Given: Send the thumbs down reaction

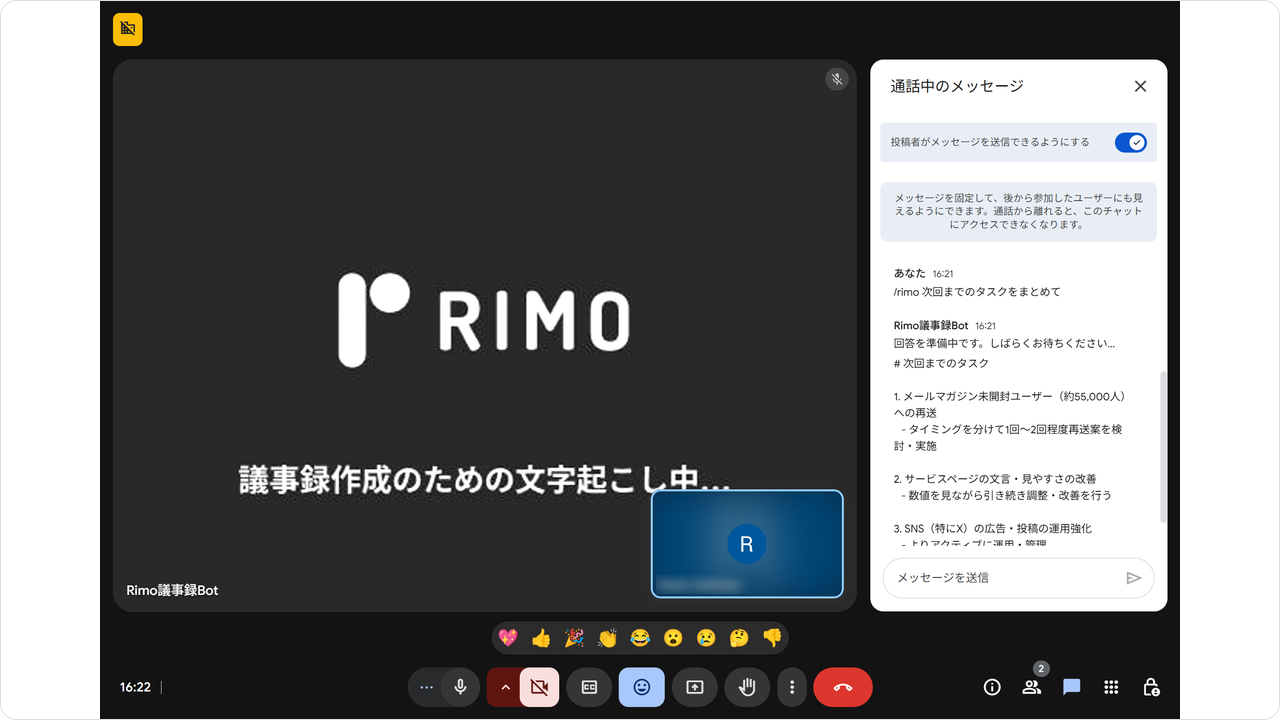Looking at the screenshot, I should pos(772,637).
